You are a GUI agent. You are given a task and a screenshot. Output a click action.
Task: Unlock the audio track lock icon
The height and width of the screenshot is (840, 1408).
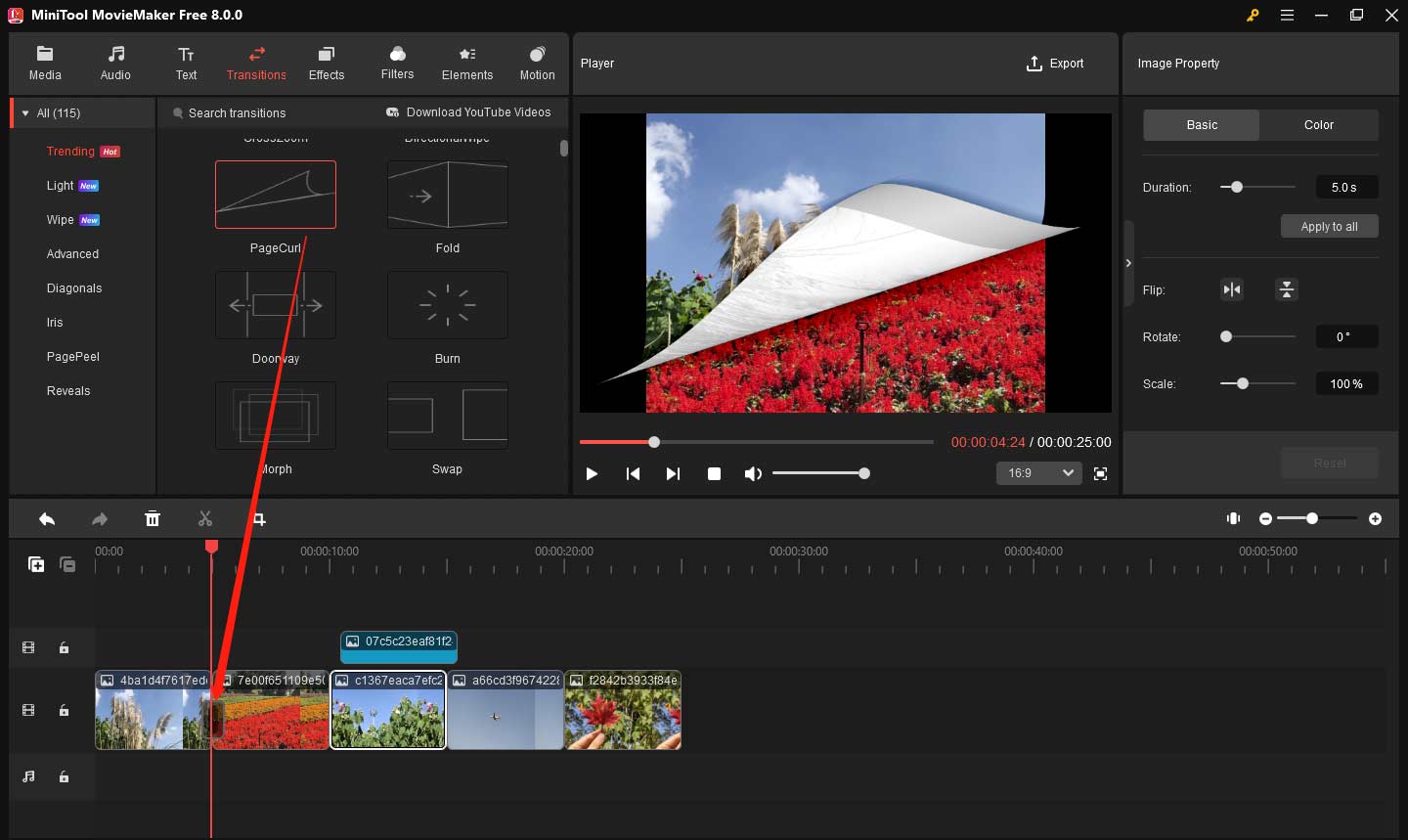[64, 776]
